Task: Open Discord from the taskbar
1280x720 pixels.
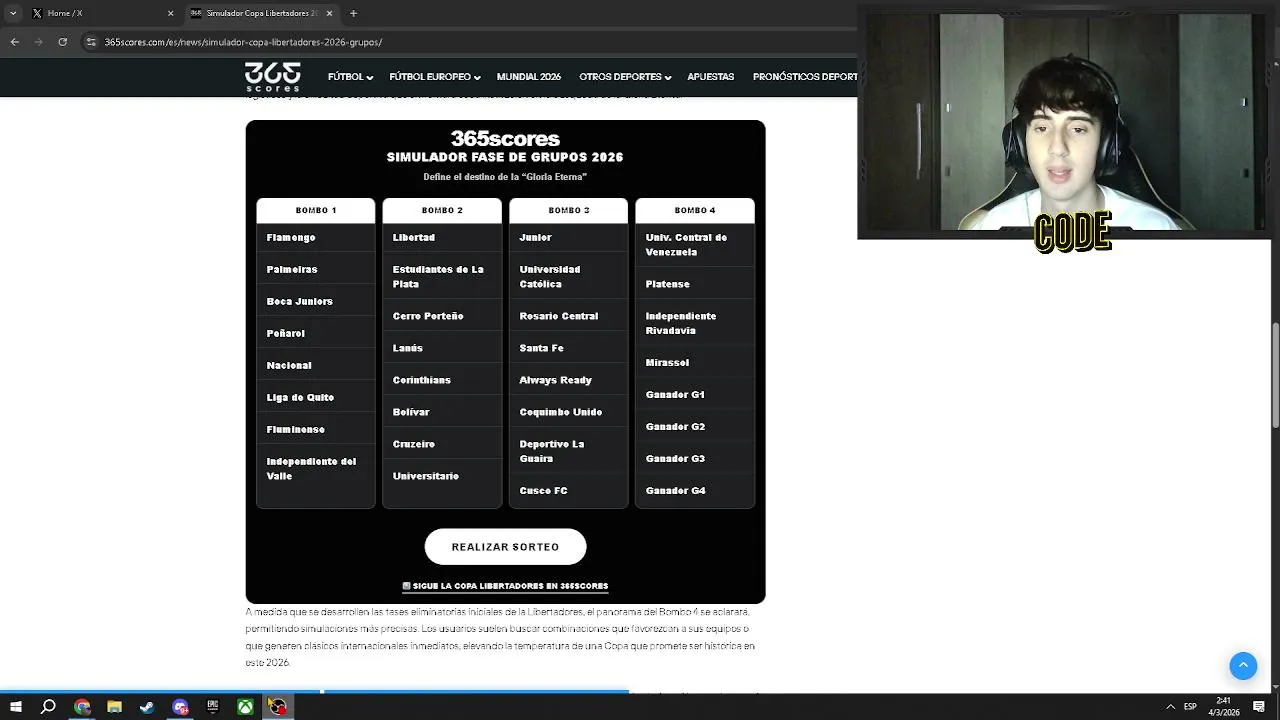Action: (x=180, y=707)
